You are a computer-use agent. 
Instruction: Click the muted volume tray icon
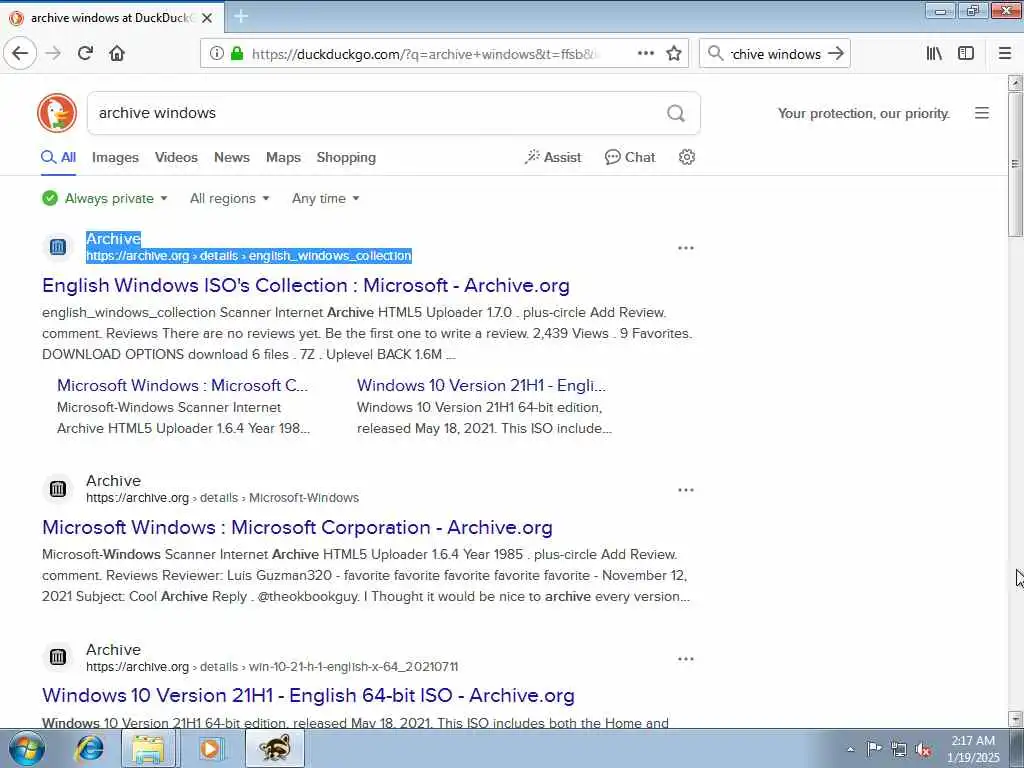click(923, 749)
